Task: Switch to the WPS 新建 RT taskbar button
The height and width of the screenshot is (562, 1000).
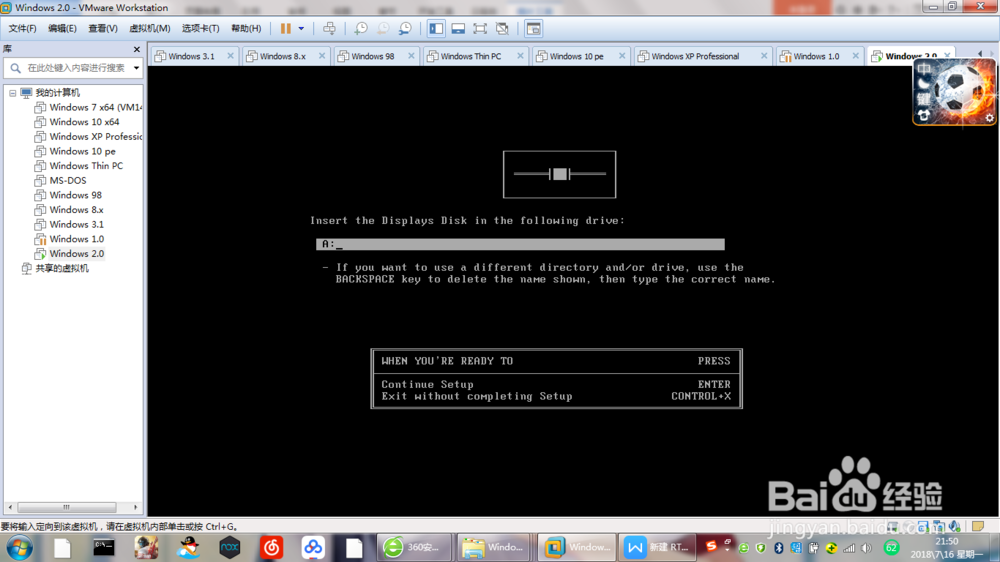Action: pos(657,547)
